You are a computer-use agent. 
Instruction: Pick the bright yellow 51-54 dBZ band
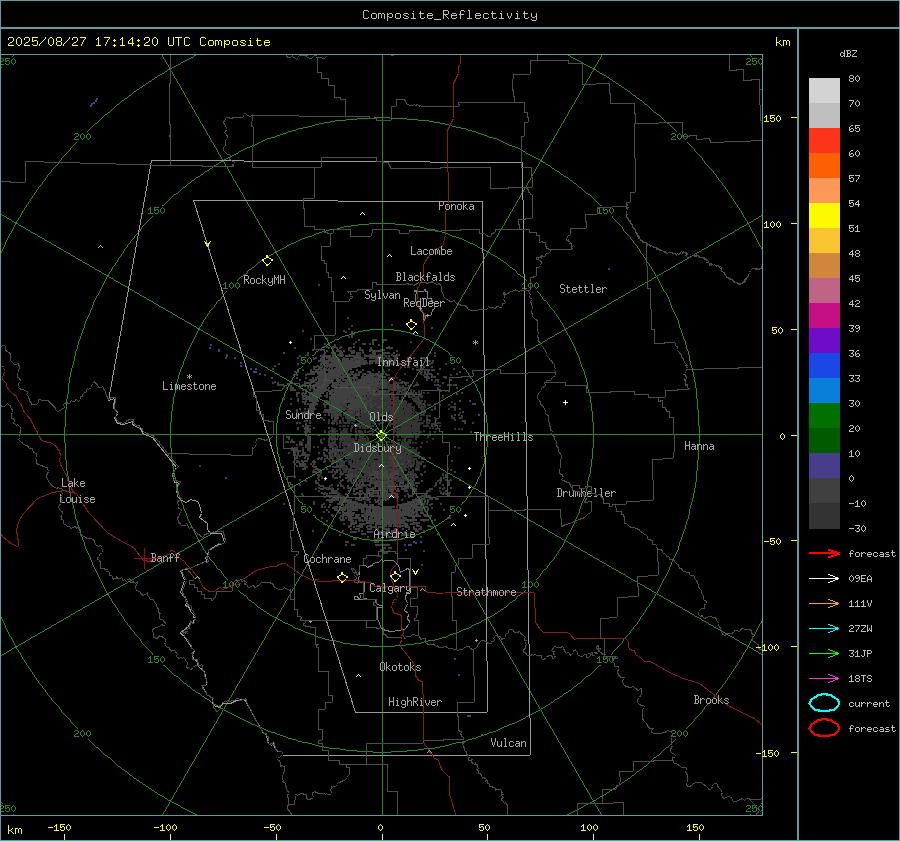coord(824,215)
